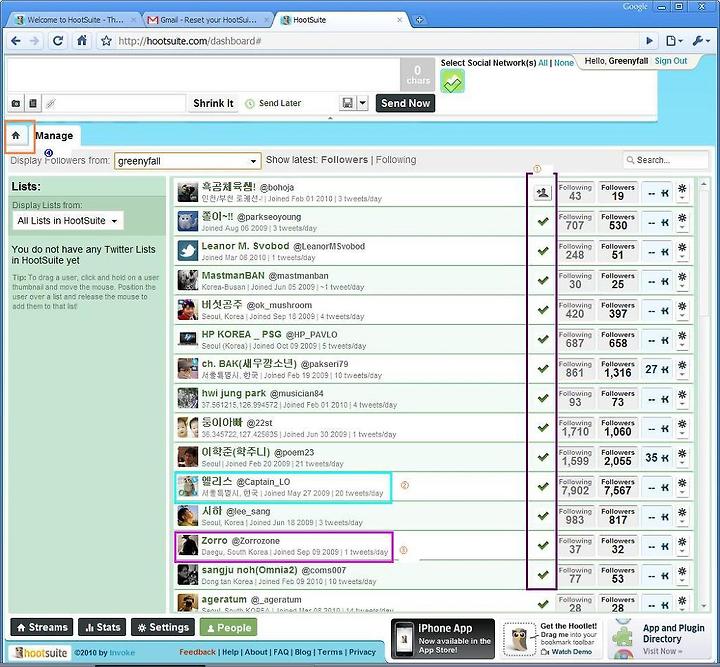This screenshot has height=667, width=720.
Task: Click the Send Now button
Action: 405,103
